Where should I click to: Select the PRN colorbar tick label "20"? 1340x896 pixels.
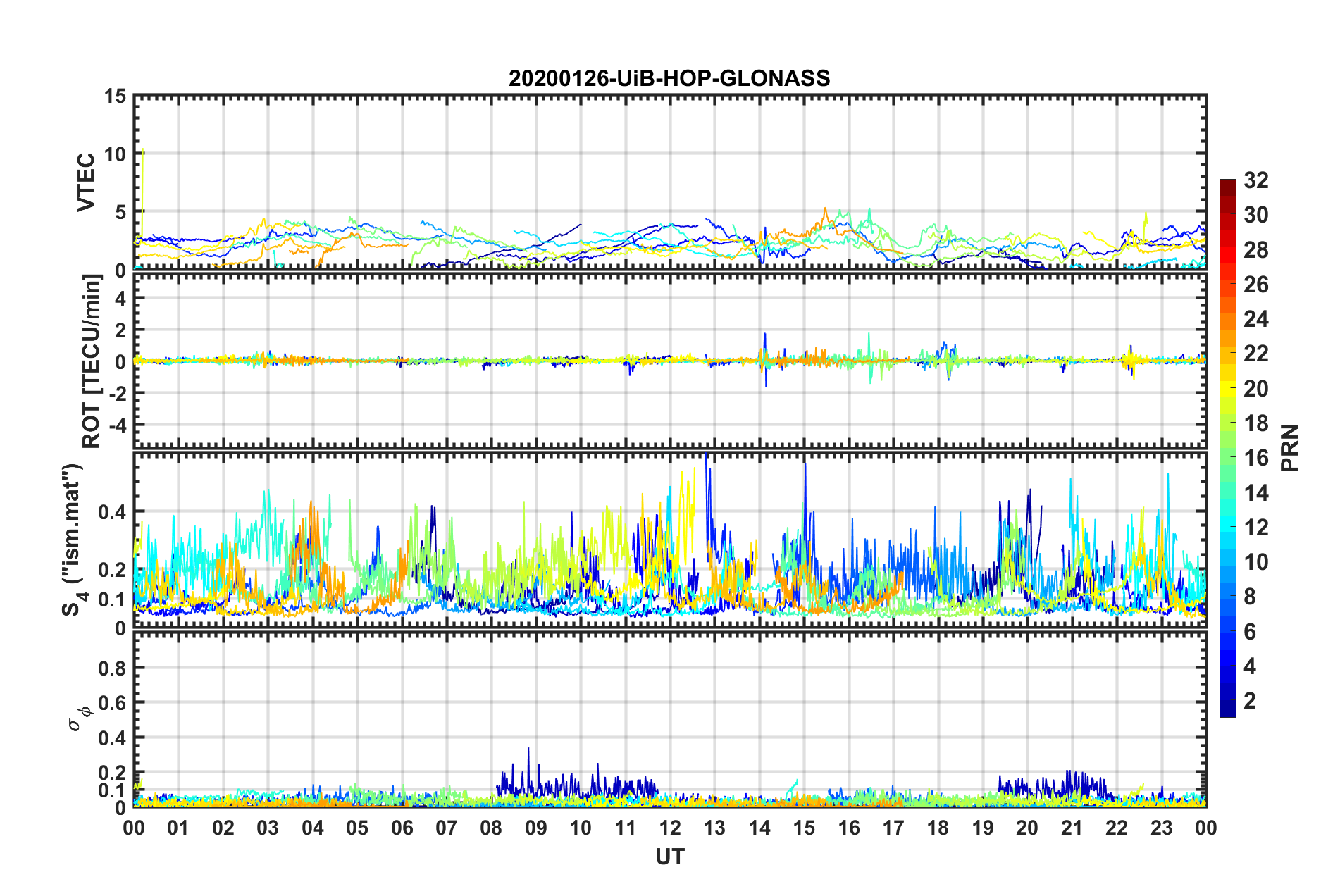1256,388
